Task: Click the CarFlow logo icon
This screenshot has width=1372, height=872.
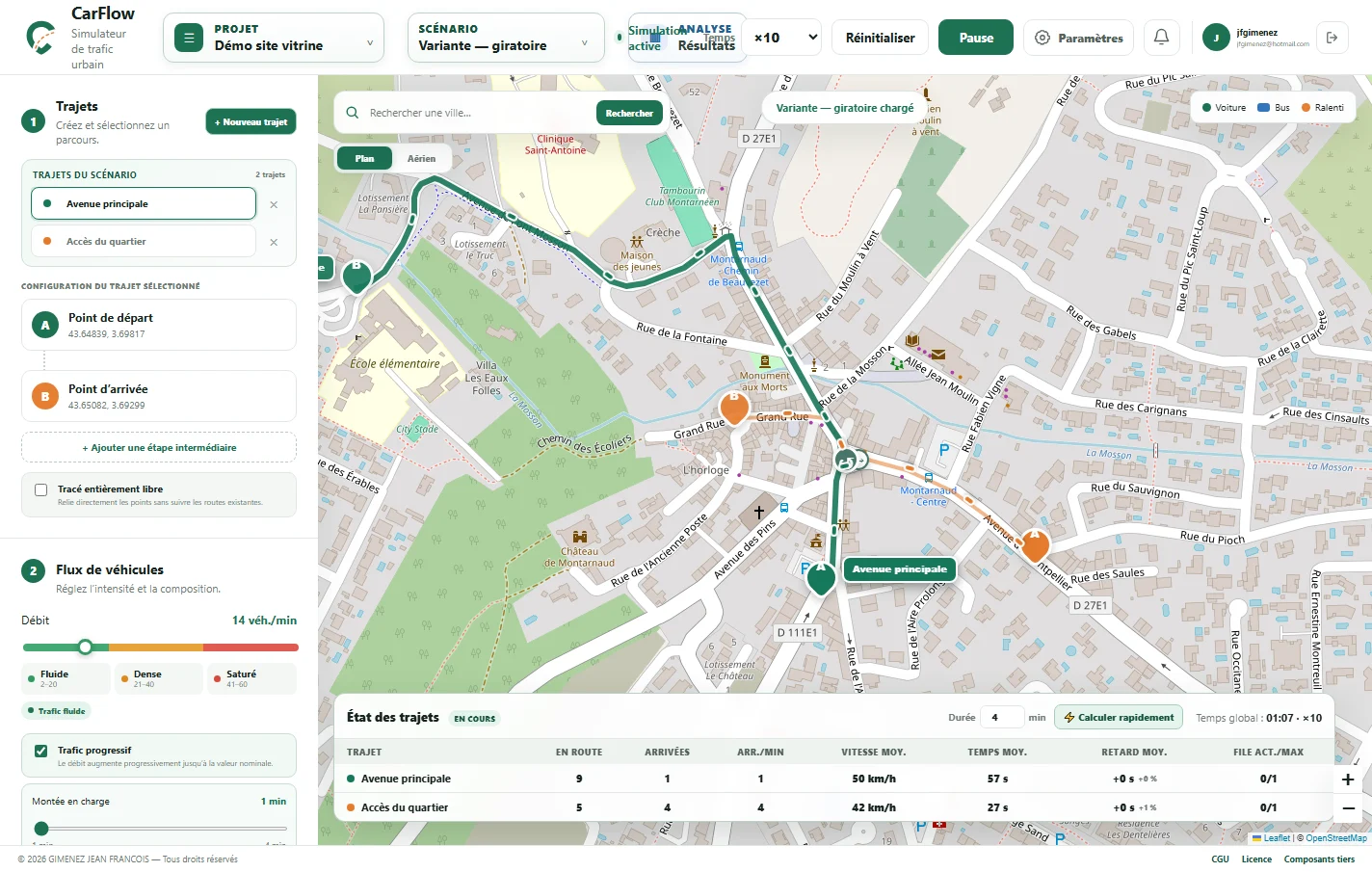Action: 40,38
